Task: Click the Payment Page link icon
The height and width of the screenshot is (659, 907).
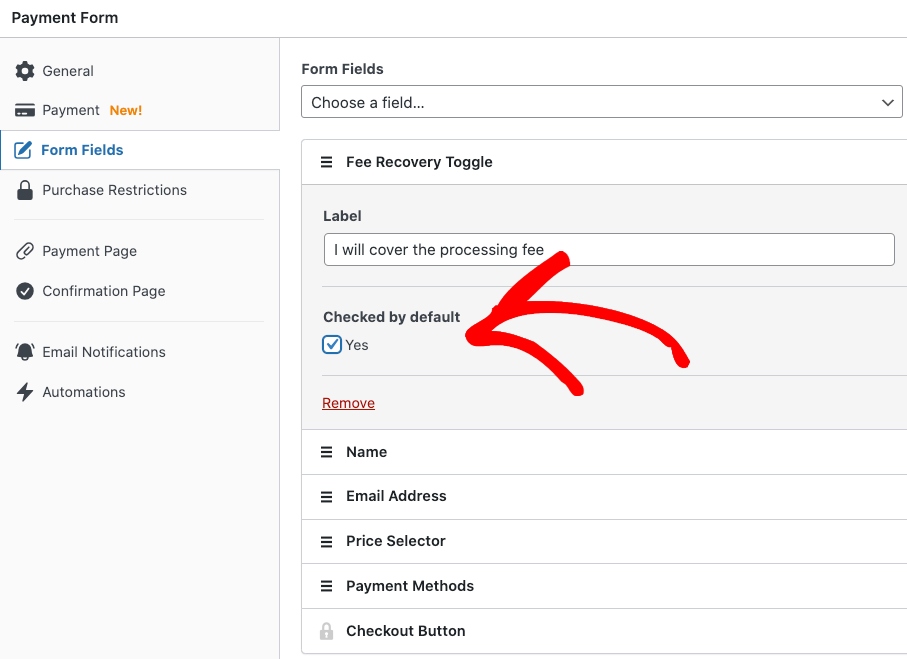Action: point(25,251)
